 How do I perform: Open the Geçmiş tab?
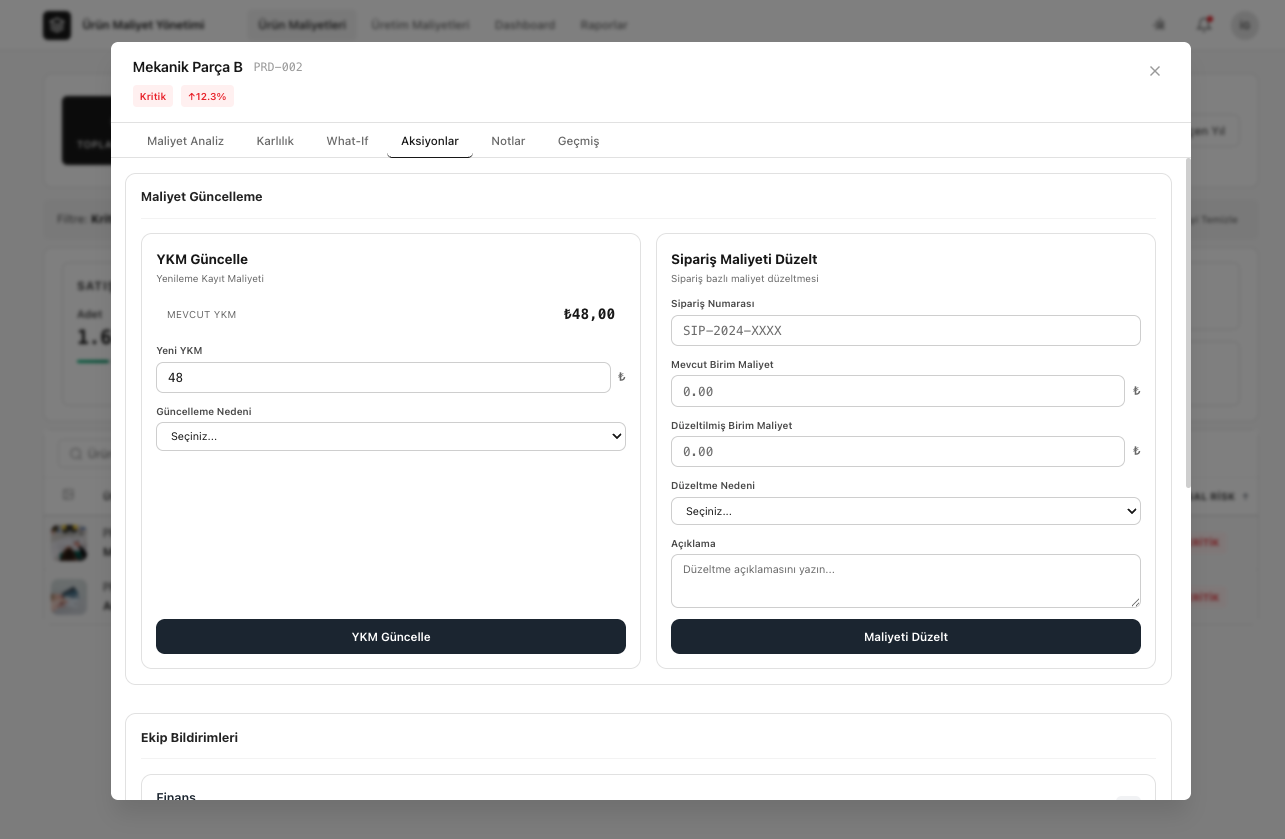[578, 141]
